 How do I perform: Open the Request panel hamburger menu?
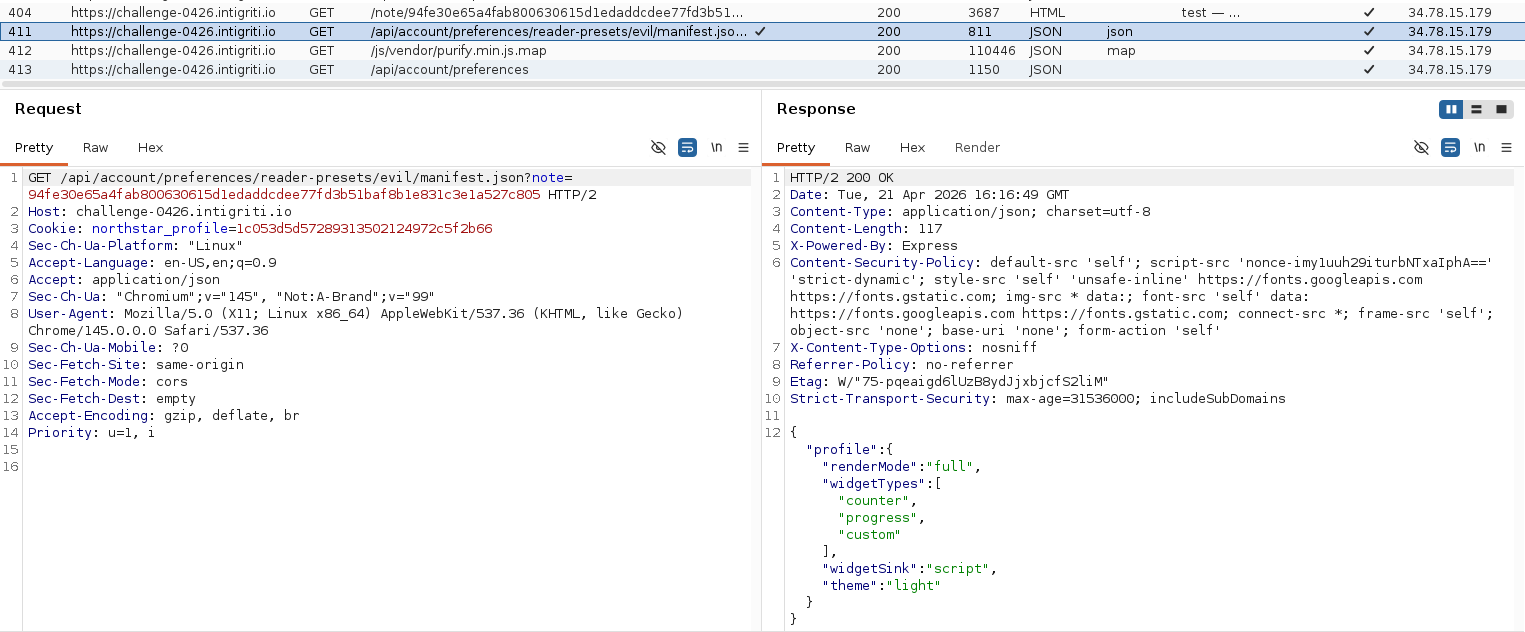(743, 147)
